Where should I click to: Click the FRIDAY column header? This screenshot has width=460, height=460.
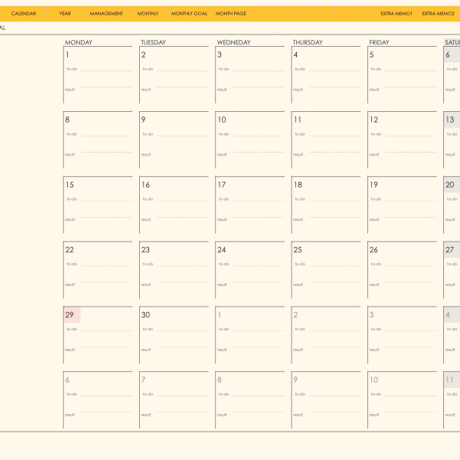coord(379,42)
